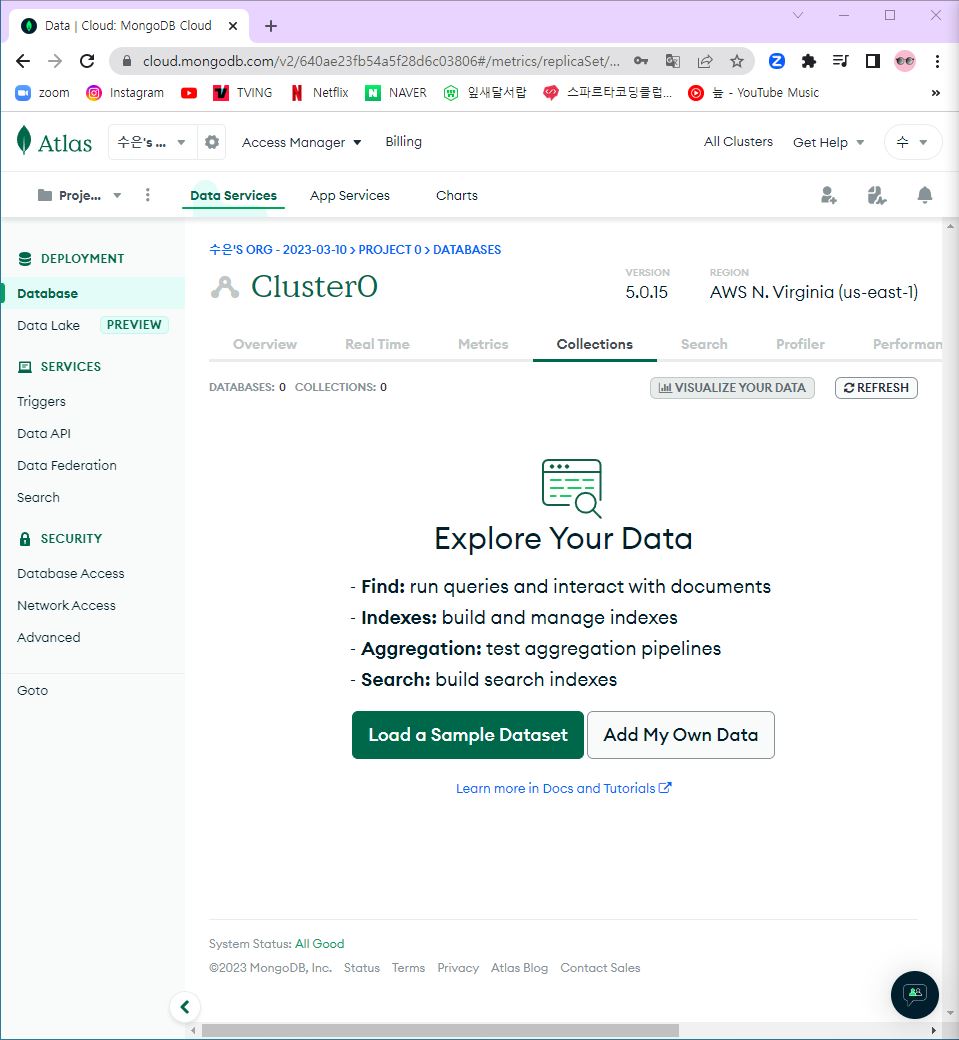Open Network Access under Security

coord(66,606)
